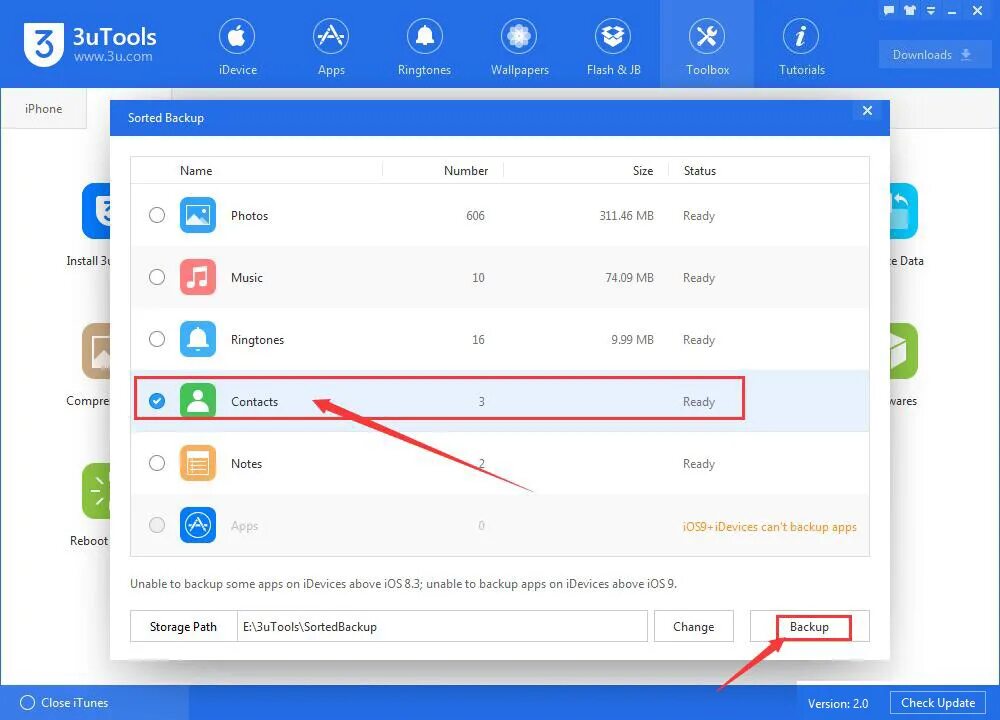The image size is (1000, 720).
Task: Uncheck the Contacts radio button
Action: point(157,400)
